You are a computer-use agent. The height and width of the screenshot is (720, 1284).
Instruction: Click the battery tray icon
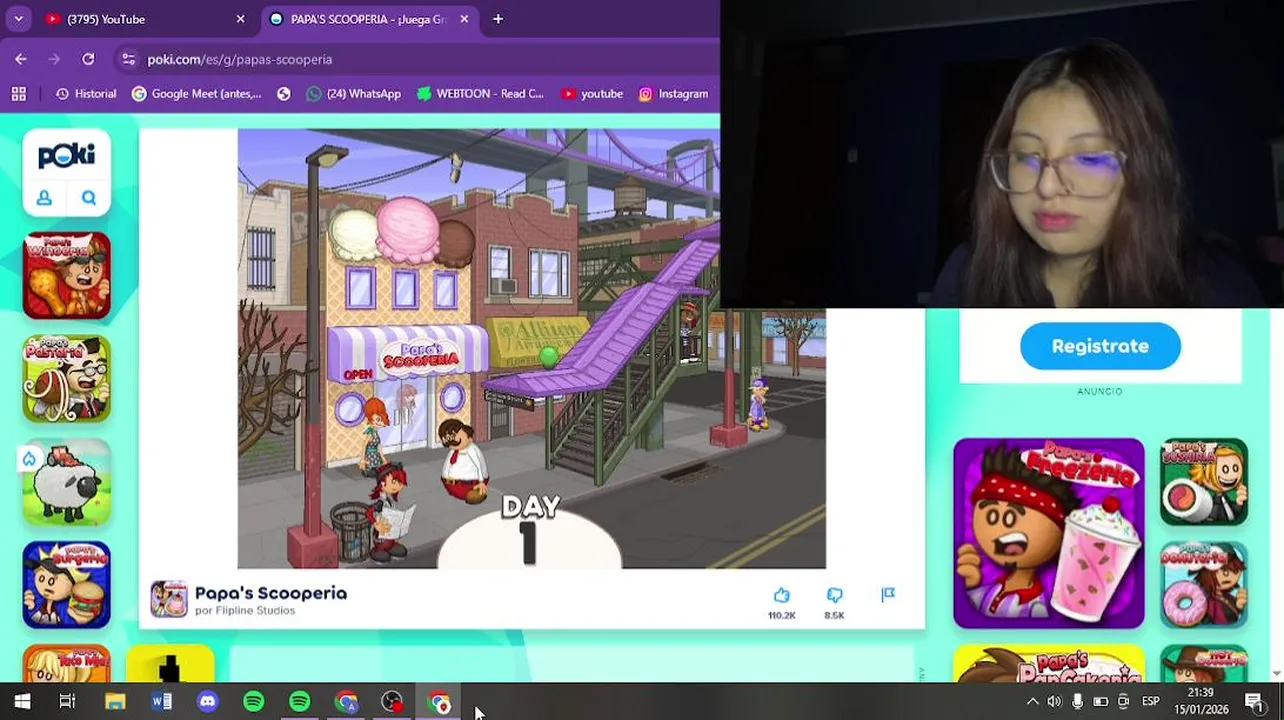1100,702
